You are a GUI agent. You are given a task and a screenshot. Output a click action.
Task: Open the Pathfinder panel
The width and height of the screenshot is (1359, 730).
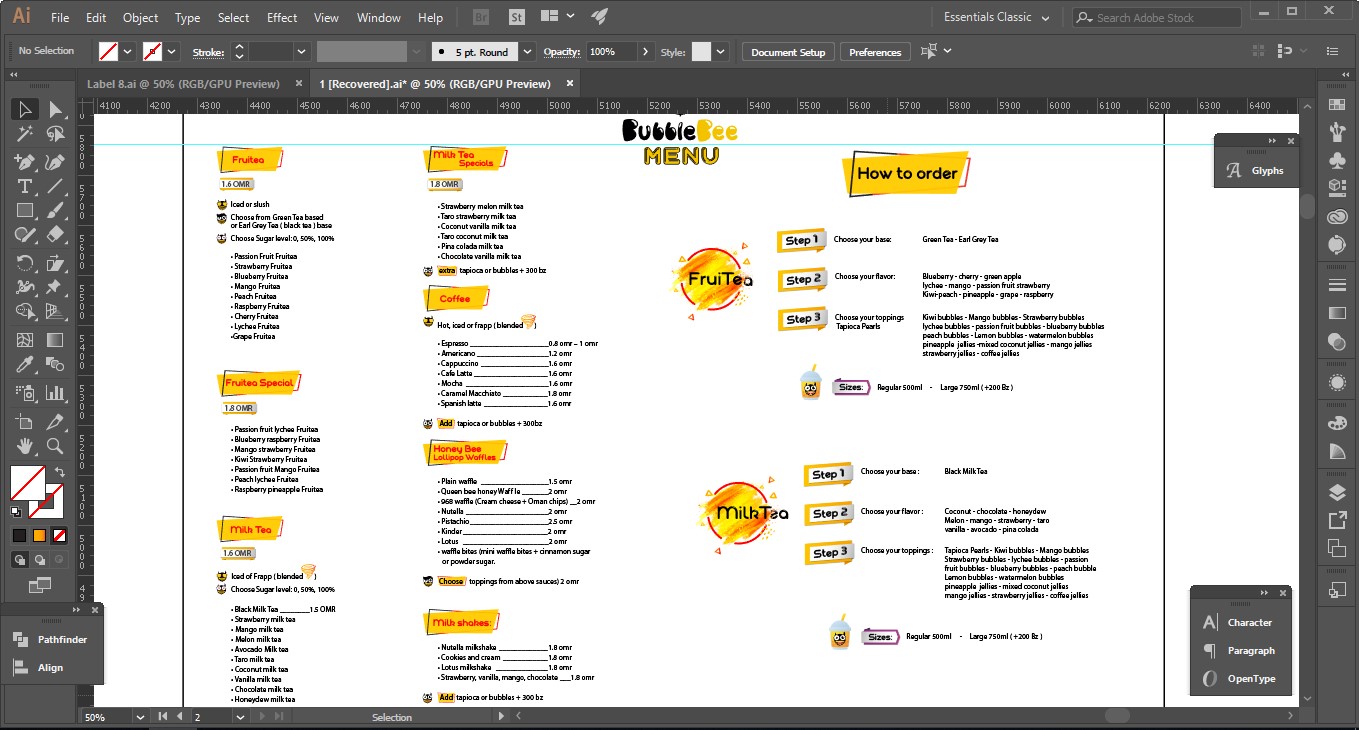pyautogui.click(x=62, y=640)
